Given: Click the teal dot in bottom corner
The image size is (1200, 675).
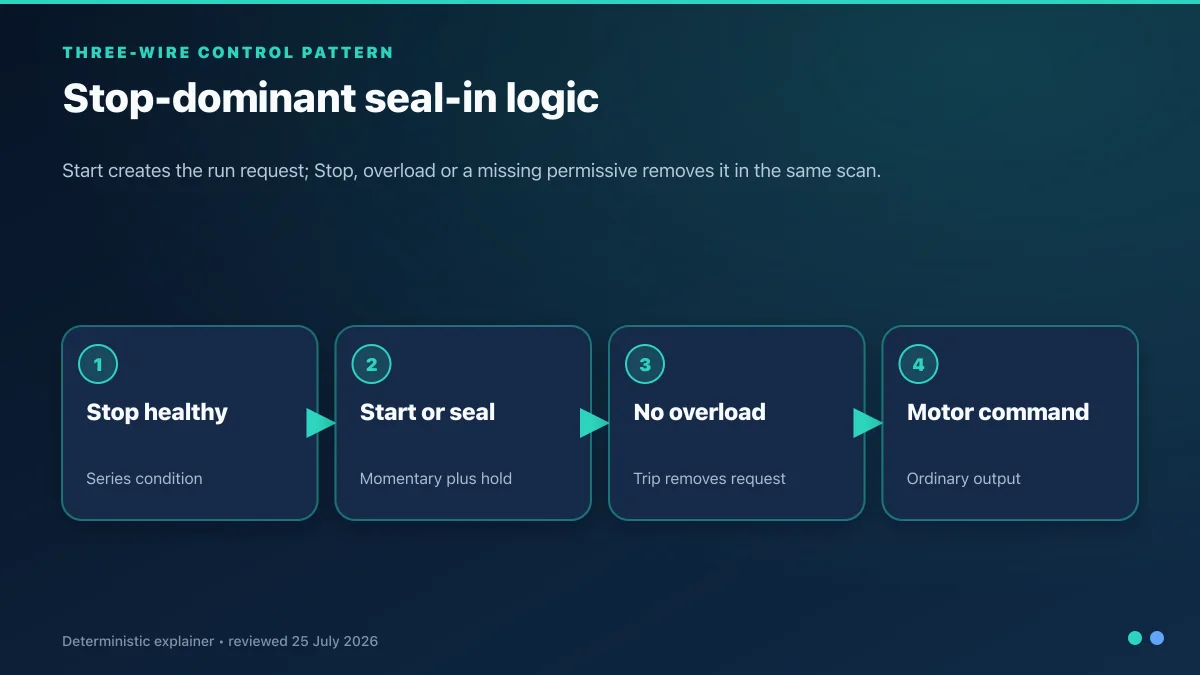Looking at the screenshot, I should [x=1135, y=638].
